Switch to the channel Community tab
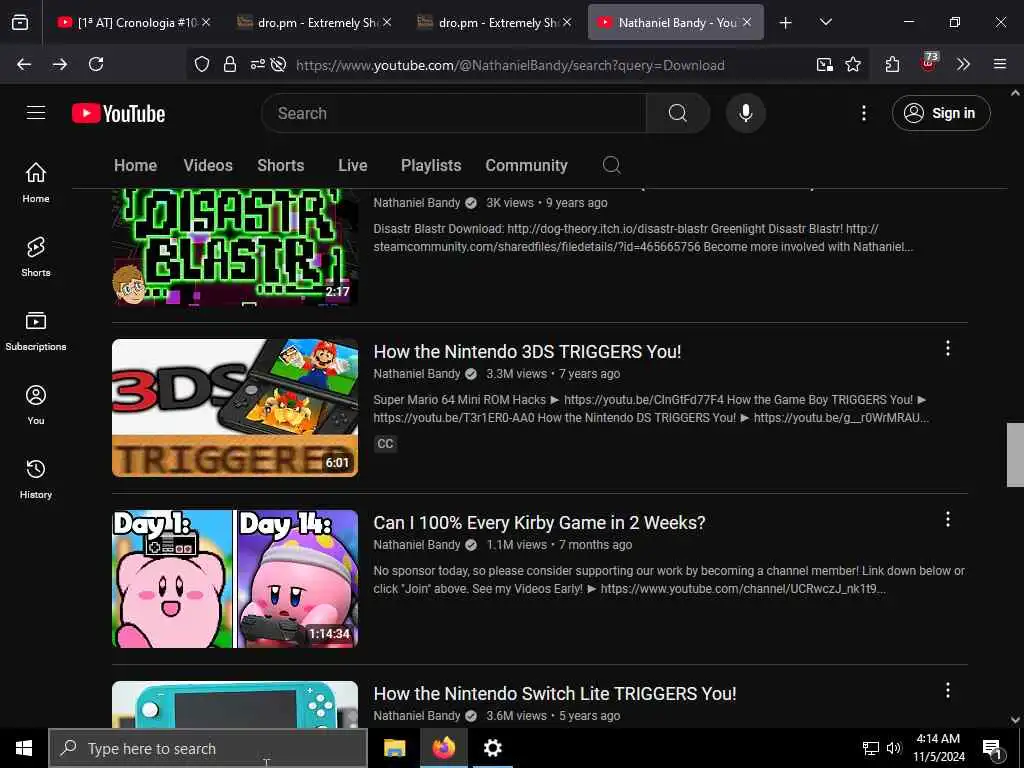This screenshot has width=1024, height=768. (x=526, y=165)
